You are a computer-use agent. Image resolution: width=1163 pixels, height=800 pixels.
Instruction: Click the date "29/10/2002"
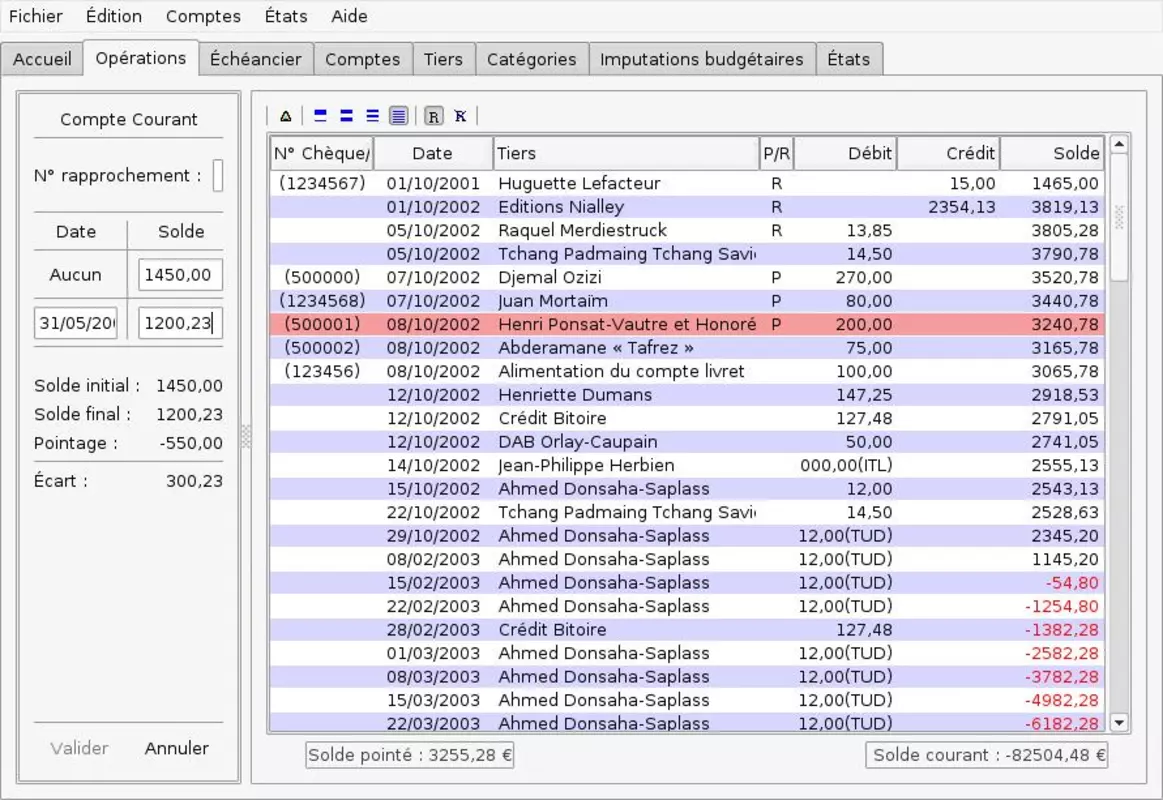point(433,536)
